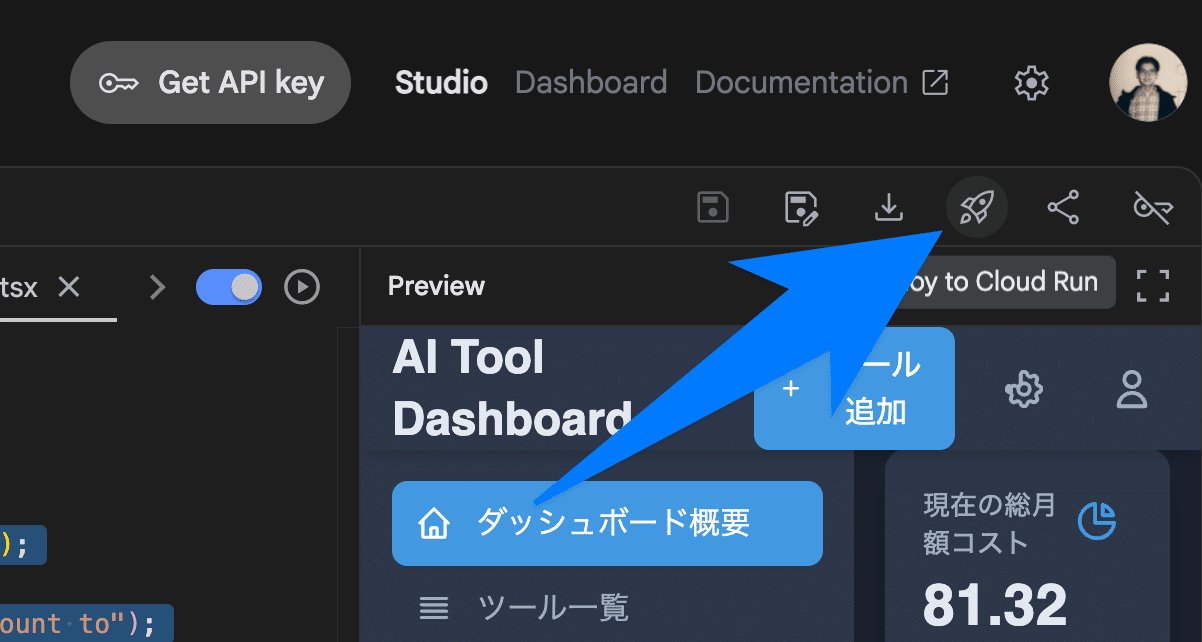
Task: Close the open .tsx file tab
Action: pyautogui.click(x=68, y=288)
